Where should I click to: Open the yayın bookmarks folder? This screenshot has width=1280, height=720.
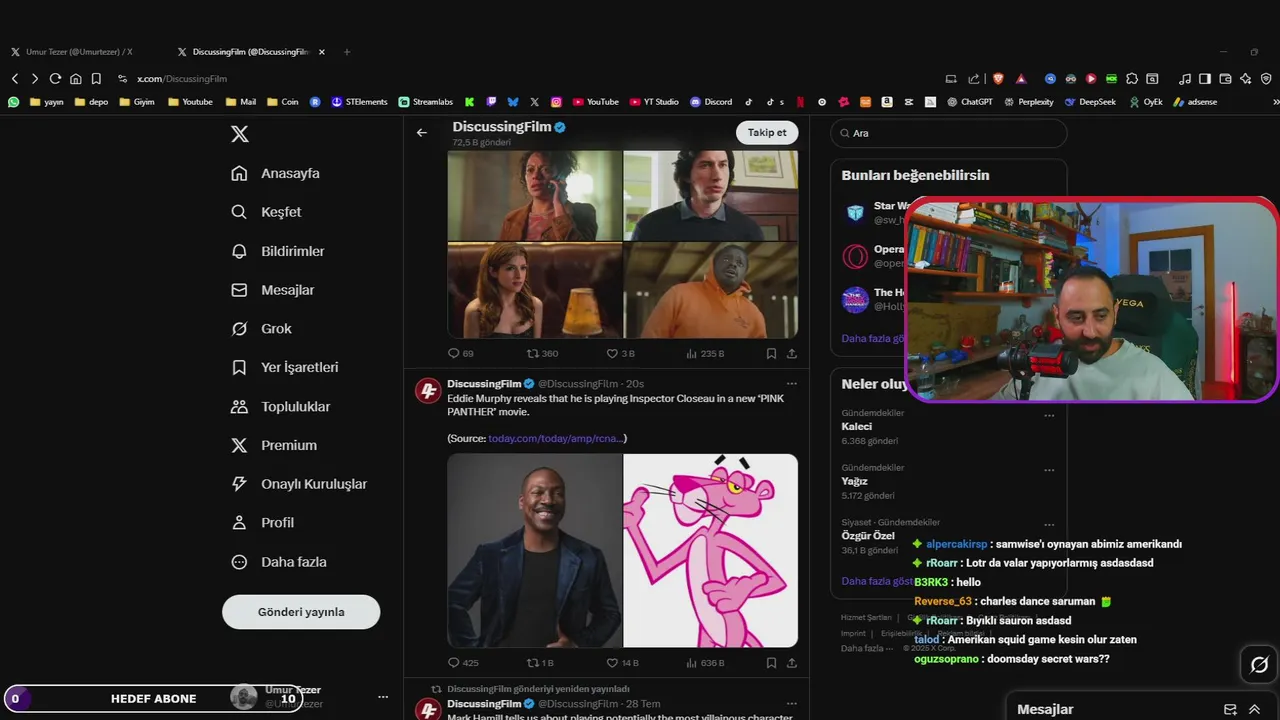pyautogui.click(x=47, y=102)
